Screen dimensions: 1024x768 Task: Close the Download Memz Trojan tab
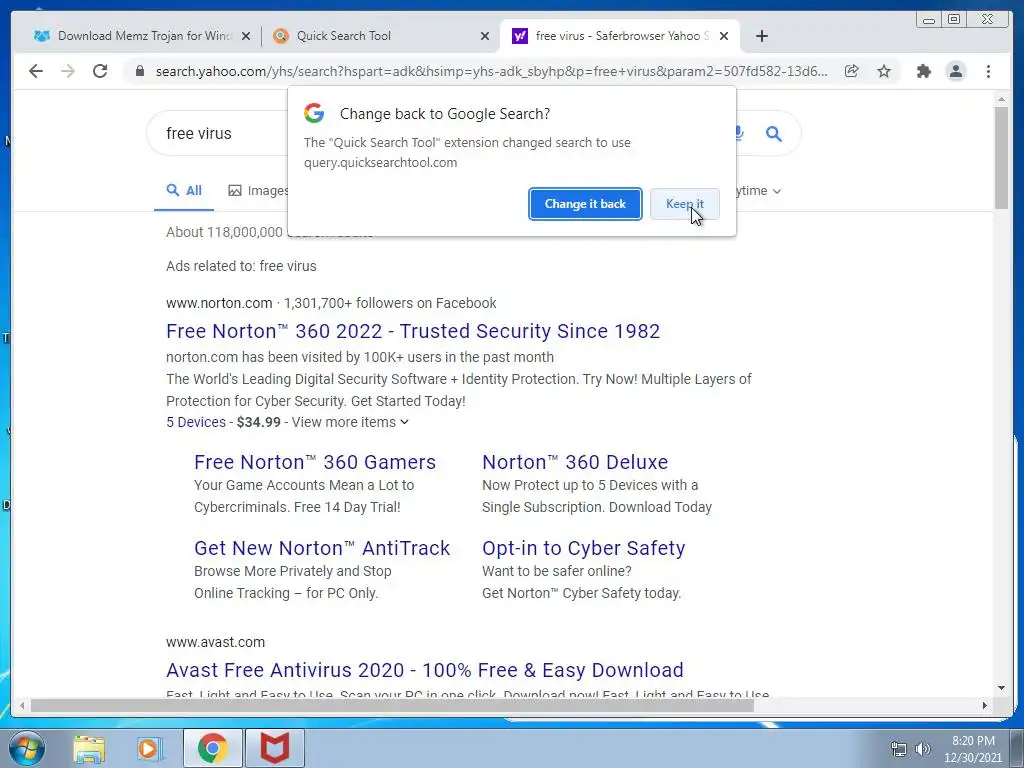246,37
